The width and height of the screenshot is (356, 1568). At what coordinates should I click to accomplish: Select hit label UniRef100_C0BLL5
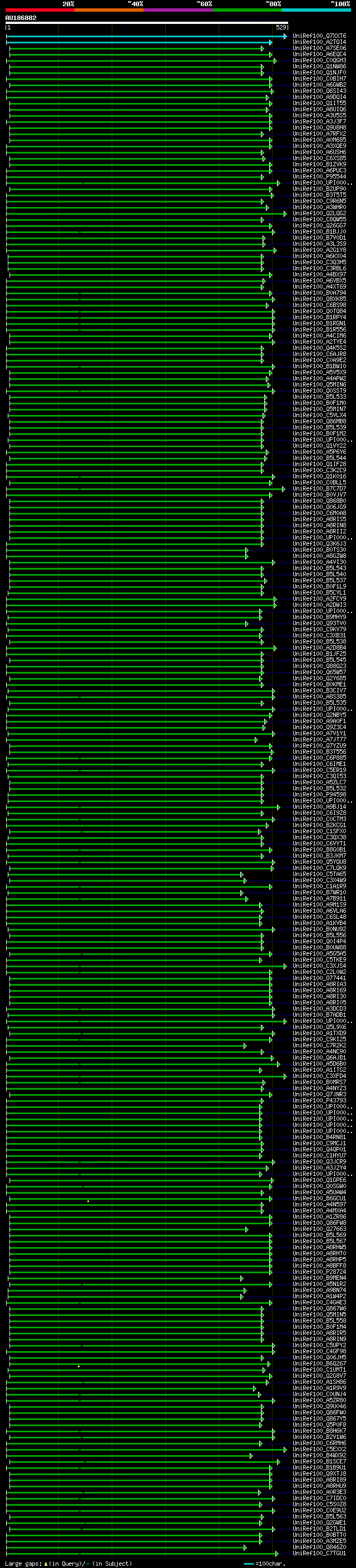319,483
